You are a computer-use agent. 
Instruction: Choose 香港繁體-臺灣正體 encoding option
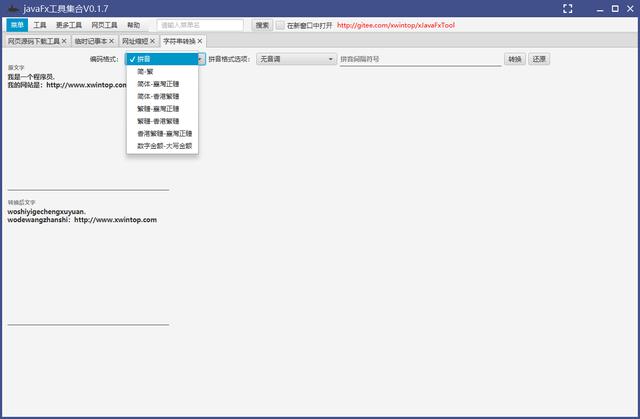point(162,133)
